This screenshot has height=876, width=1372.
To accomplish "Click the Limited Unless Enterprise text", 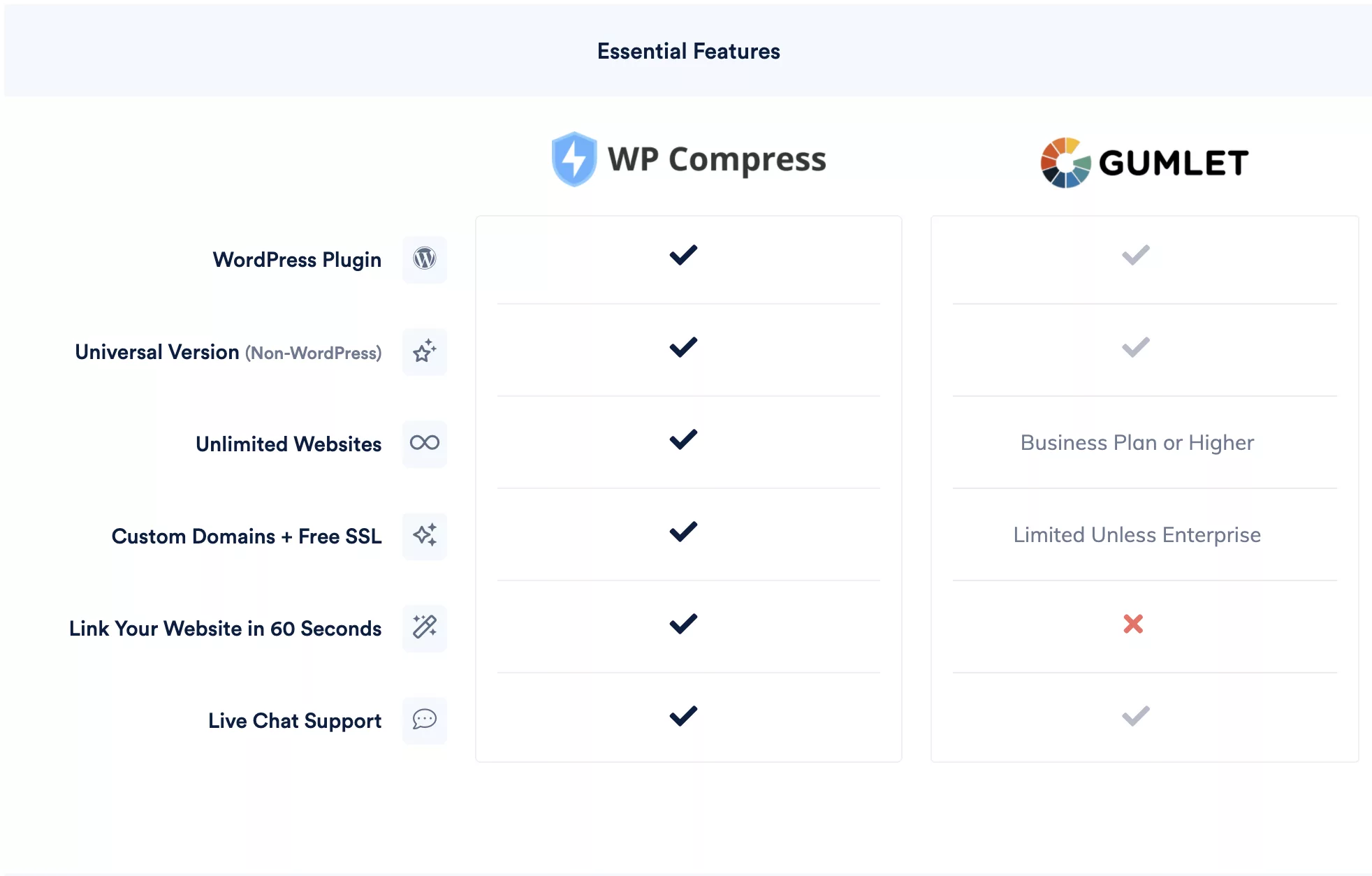I will (x=1137, y=535).
